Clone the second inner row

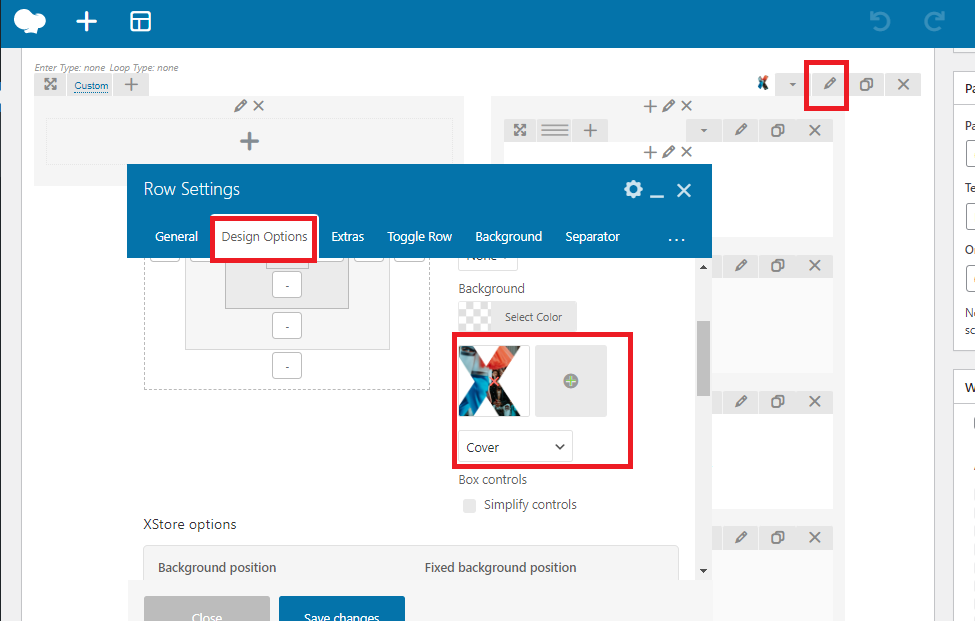[777, 265]
